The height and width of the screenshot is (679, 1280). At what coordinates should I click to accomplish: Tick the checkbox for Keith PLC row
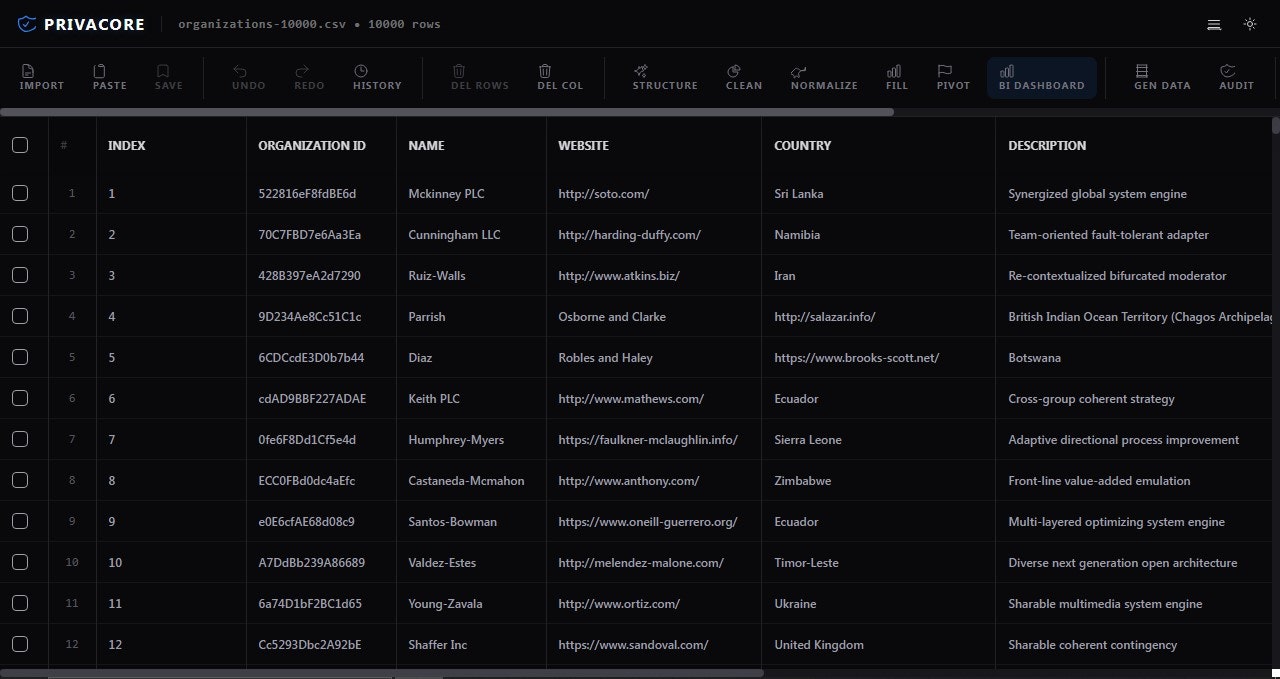click(20, 398)
